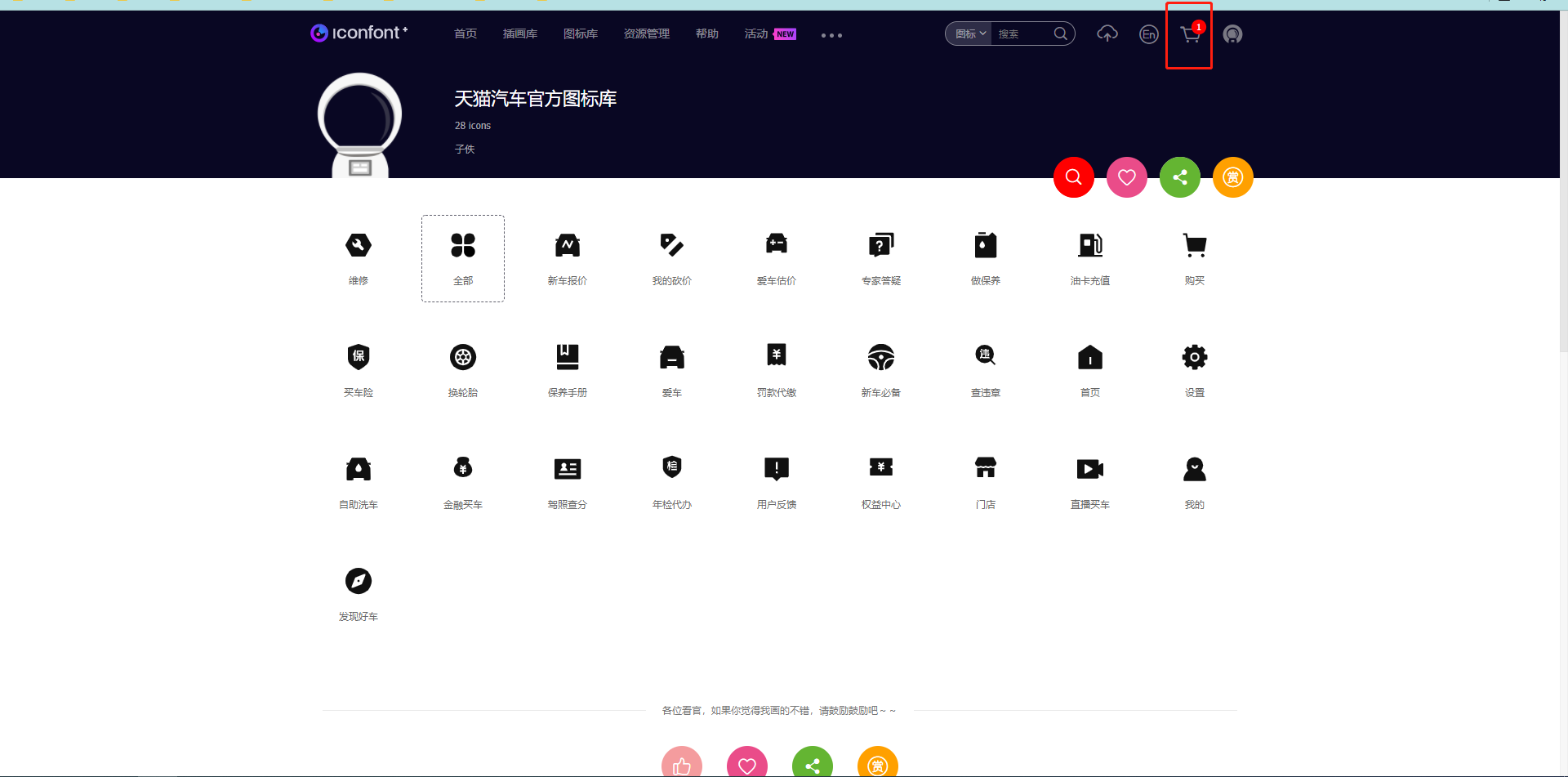
Task: Click the 购买 cart icon in grid
Action: click(x=1195, y=245)
